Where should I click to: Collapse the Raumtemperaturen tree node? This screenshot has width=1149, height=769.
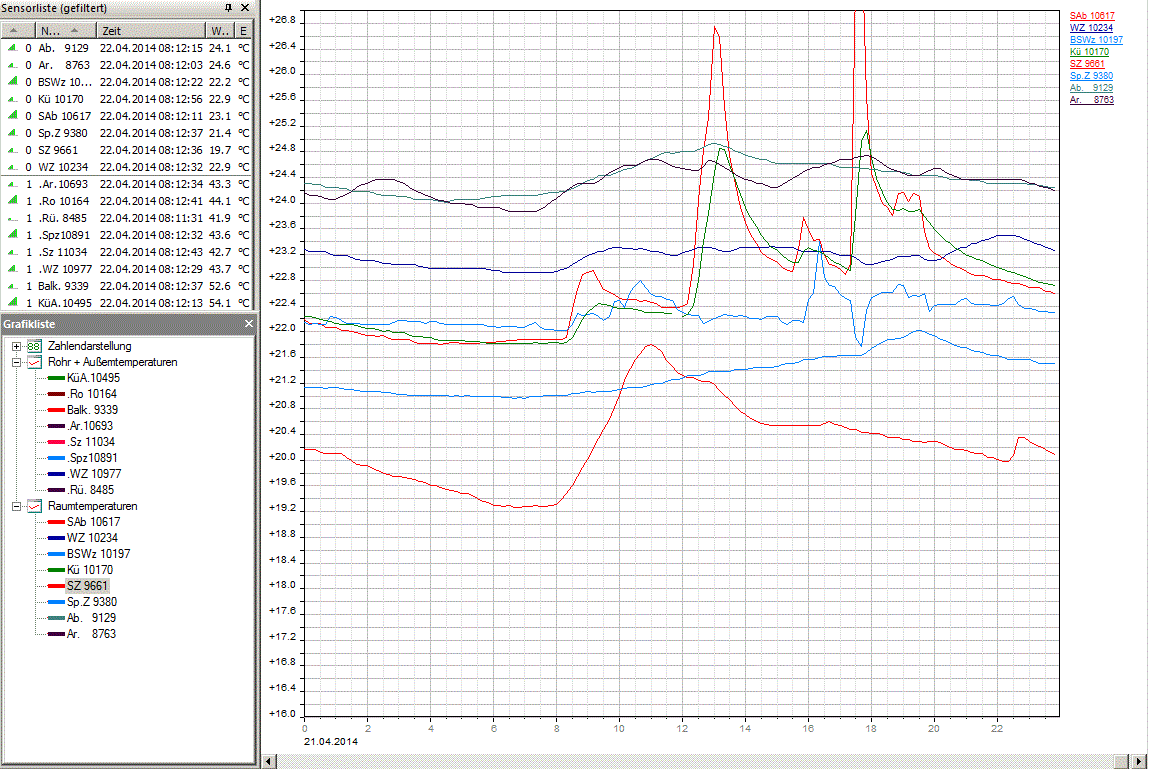coord(16,506)
